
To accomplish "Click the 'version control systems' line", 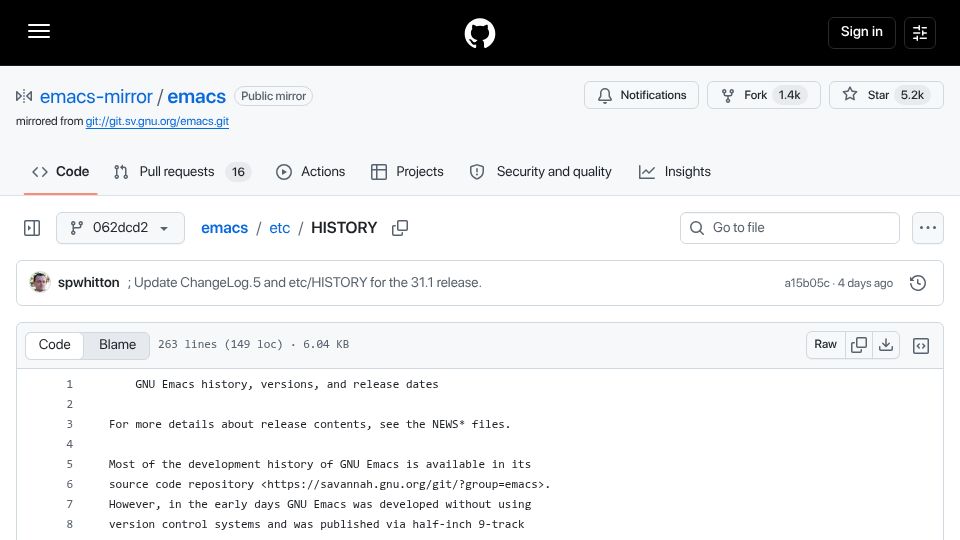I will coord(317,525).
